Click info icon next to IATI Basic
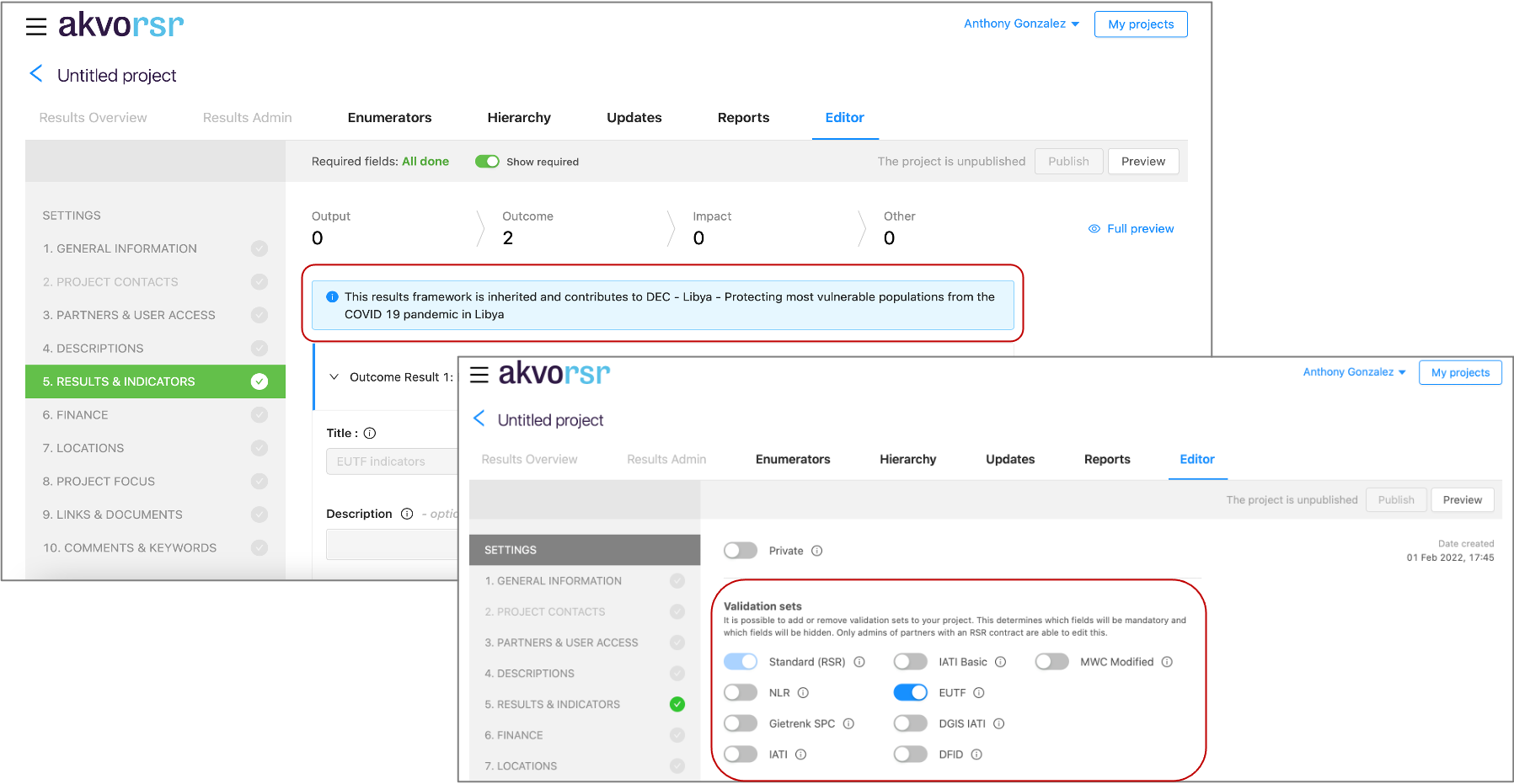1514x784 pixels. tap(1001, 662)
